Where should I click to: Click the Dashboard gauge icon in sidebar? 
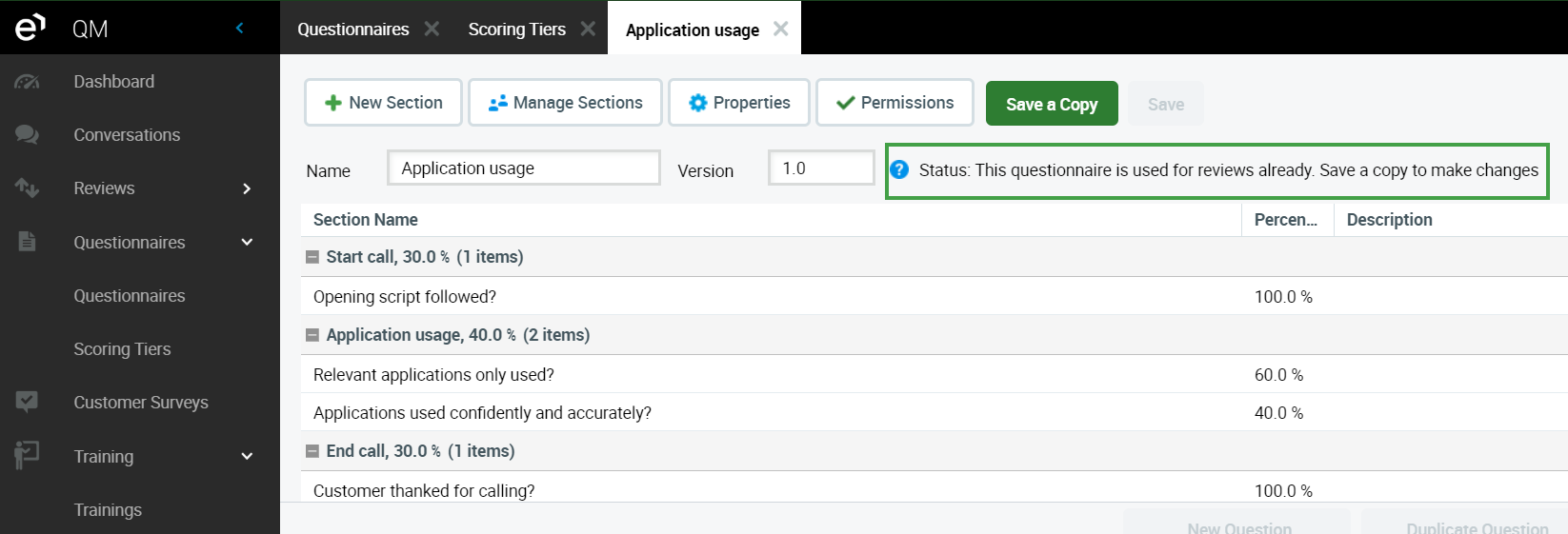tap(27, 82)
